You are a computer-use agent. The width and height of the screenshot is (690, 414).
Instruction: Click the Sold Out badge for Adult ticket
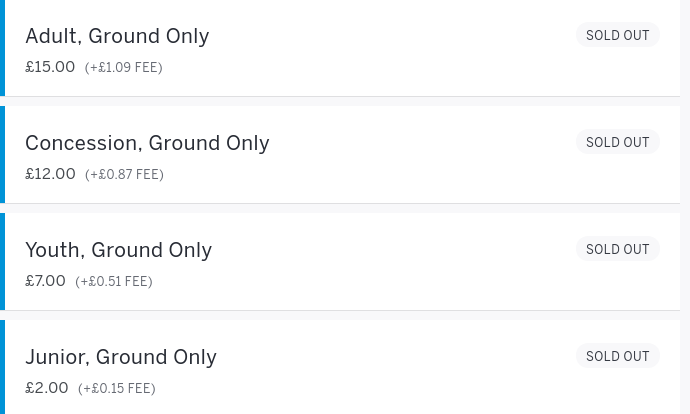(618, 35)
